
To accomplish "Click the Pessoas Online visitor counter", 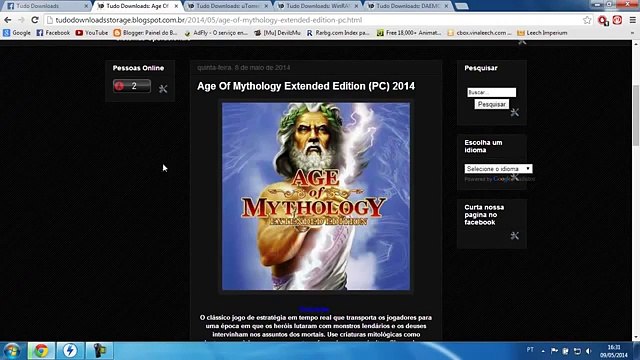I will (x=132, y=86).
